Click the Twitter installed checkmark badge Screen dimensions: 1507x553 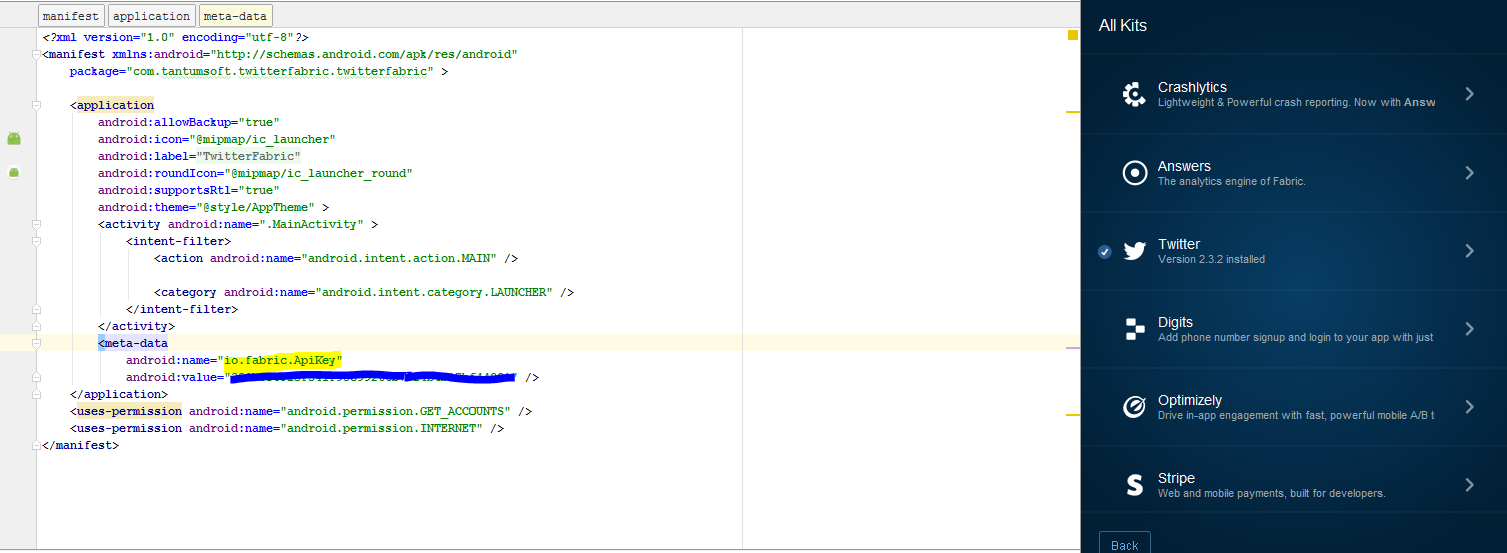(1104, 252)
